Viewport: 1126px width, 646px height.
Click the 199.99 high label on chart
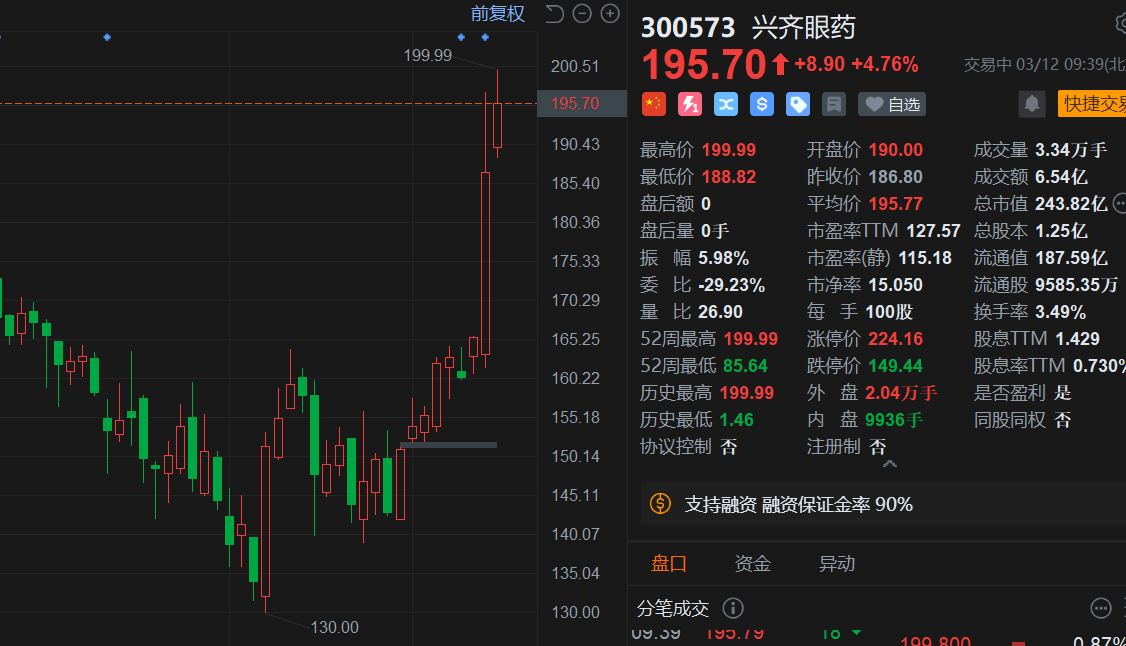428,55
